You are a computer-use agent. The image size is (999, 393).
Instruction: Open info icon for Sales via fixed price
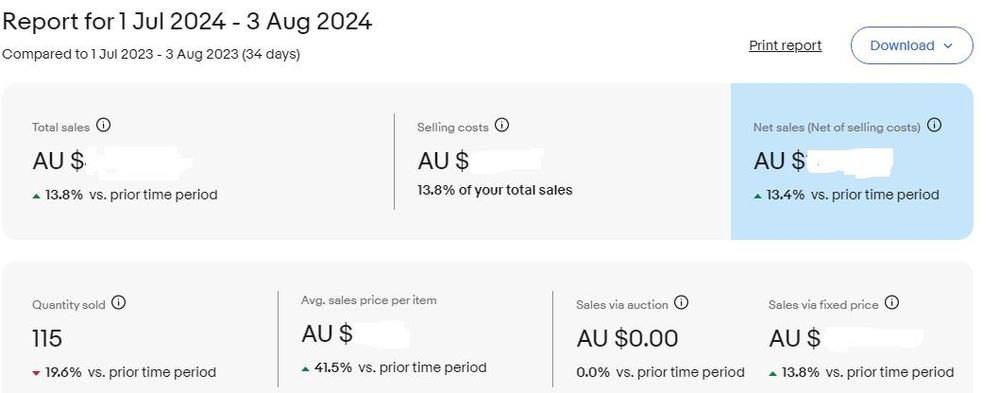(893, 303)
